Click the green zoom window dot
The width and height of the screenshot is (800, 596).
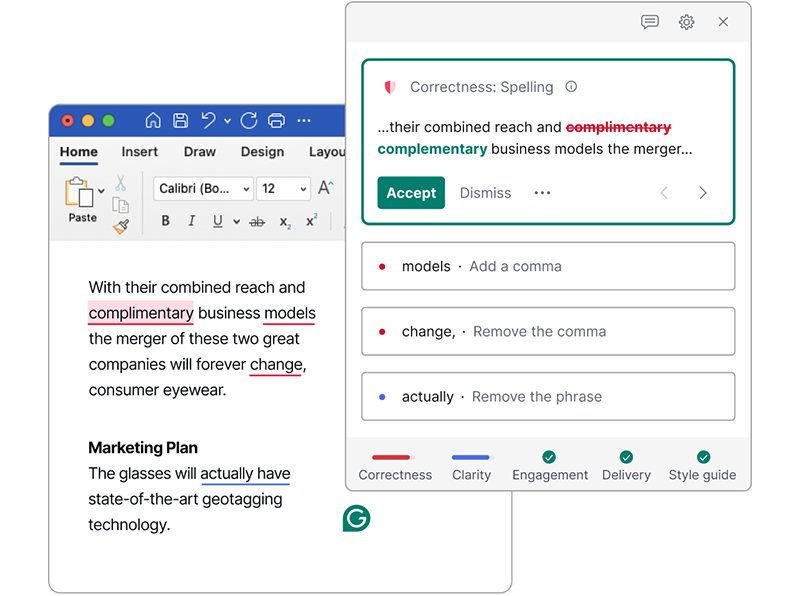click(108, 120)
